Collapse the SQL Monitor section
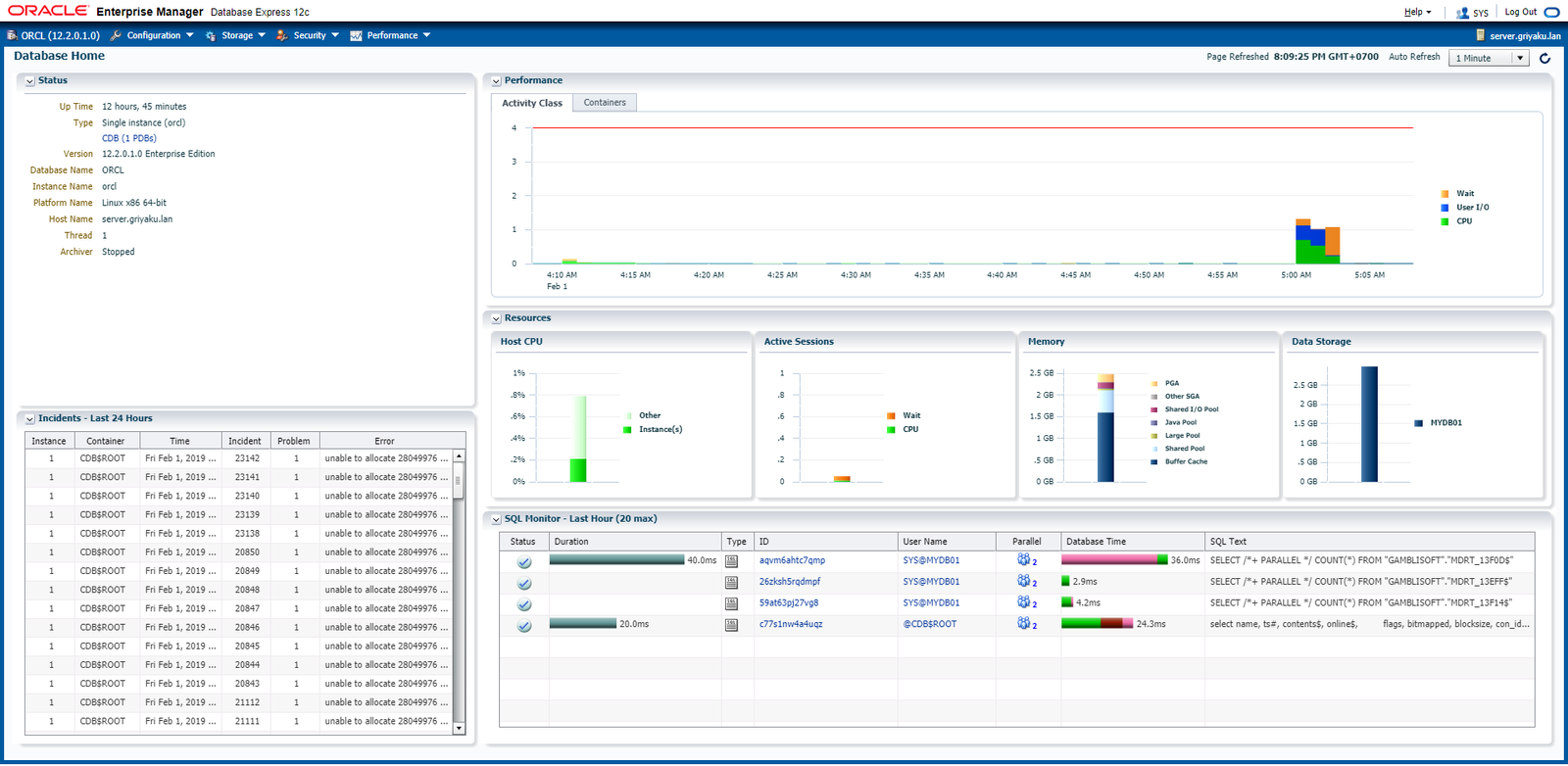Viewport: 1568px width, 766px height. pos(496,519)
